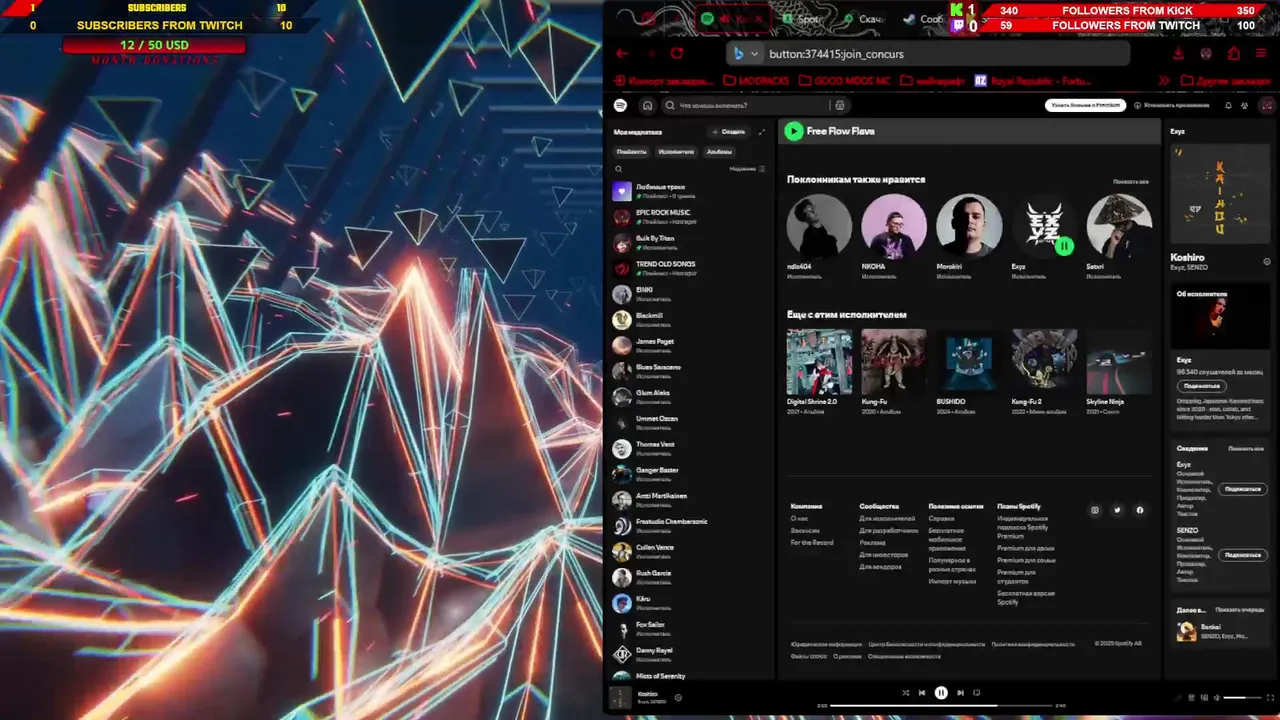Open the Create dropdown in library

(x=728, y=132)
